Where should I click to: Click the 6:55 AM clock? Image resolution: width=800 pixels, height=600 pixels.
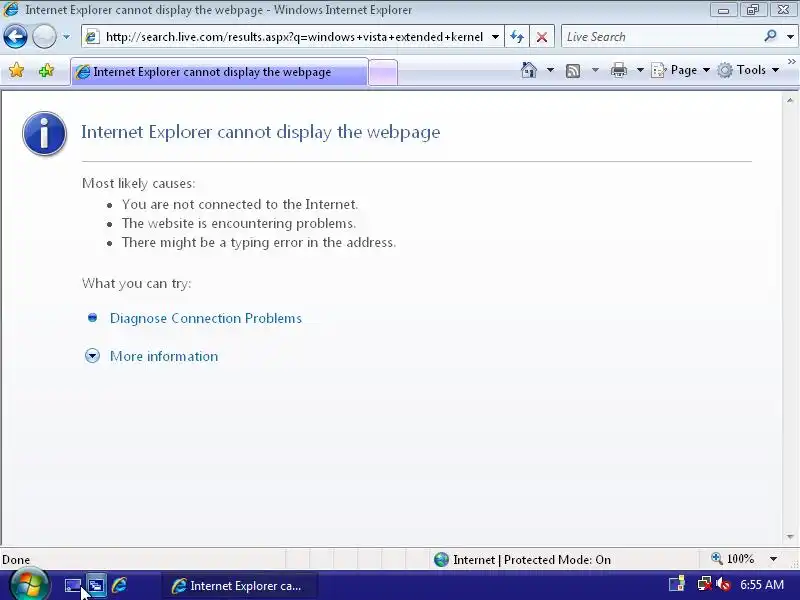tap(762, 585)
